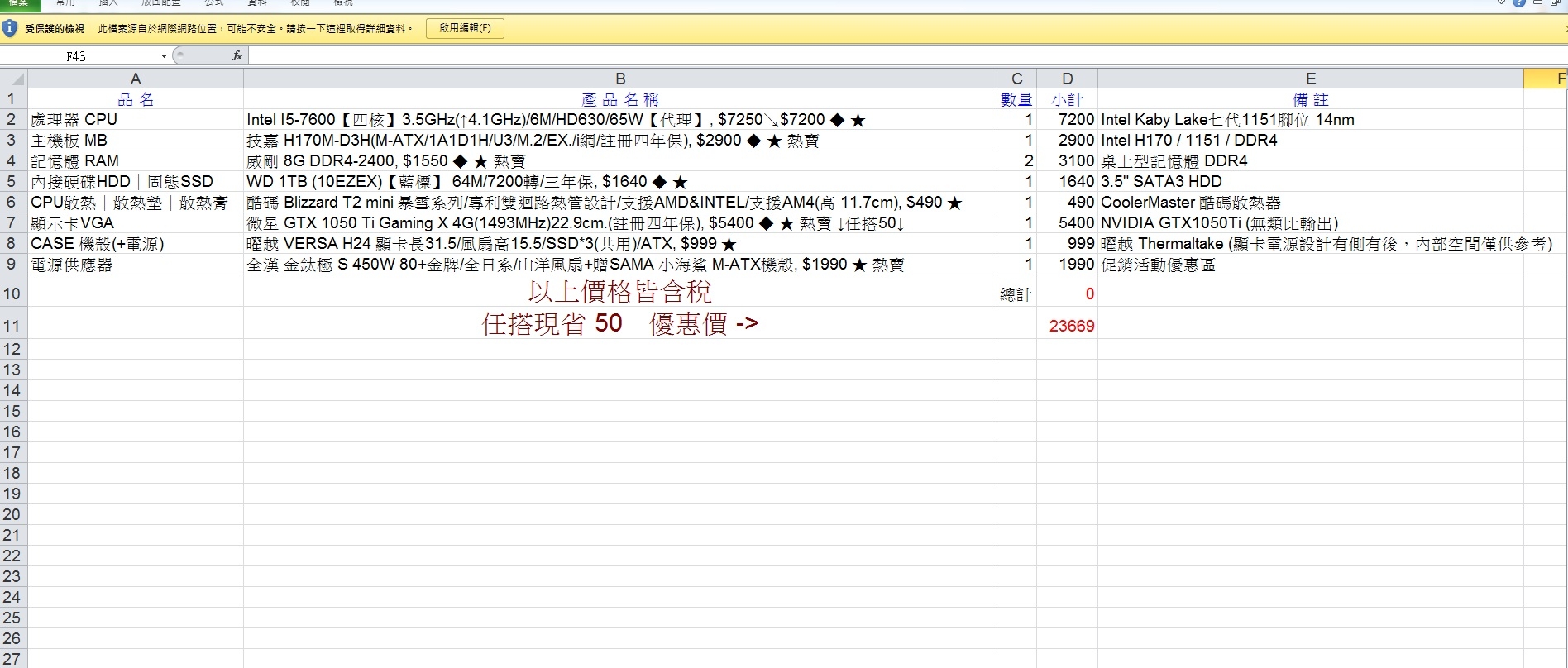Open the Name Box dropdown arrow
The width and height of the screenshot is (1568, 668).
coord(164,56)
